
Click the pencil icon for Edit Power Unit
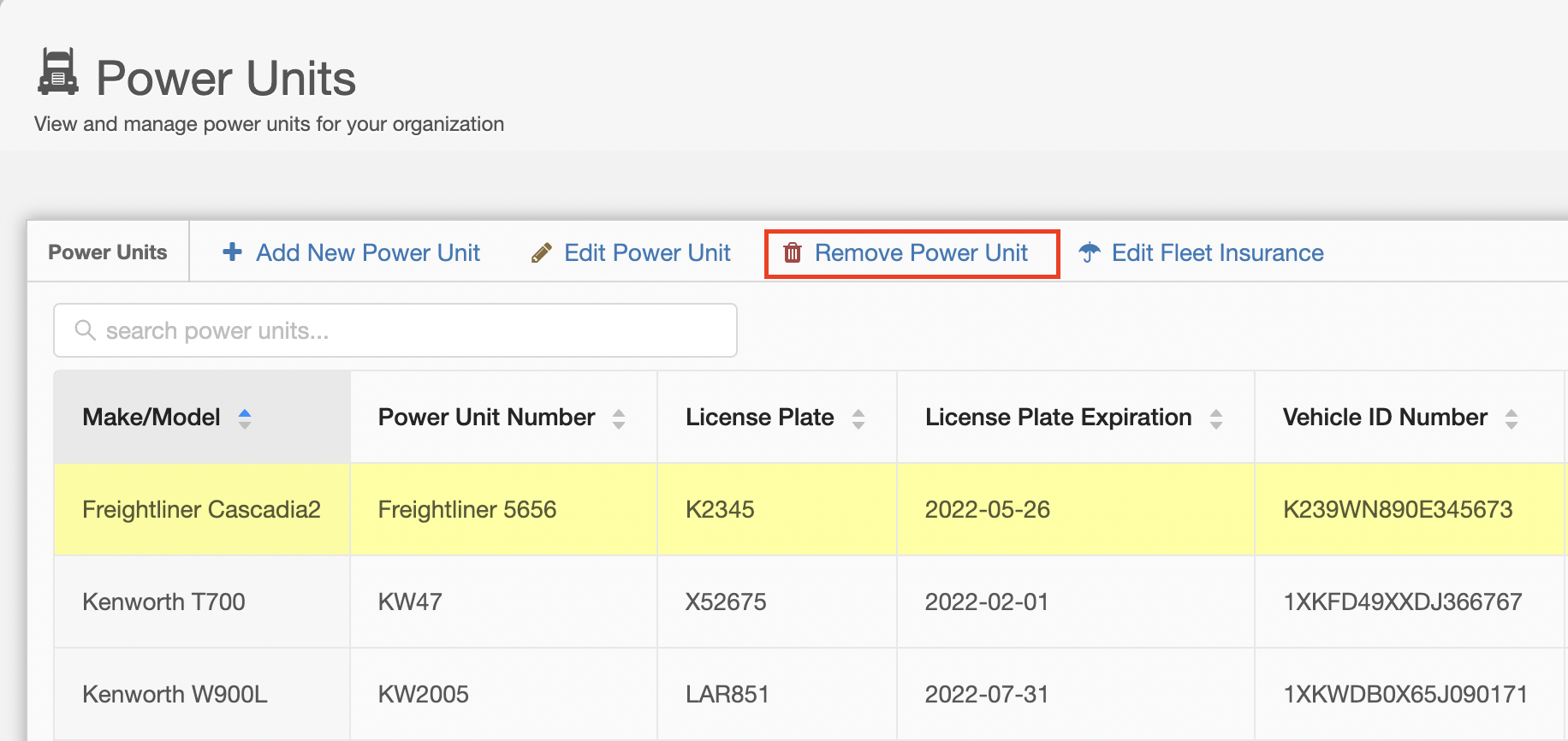click(x=541, y=252)
